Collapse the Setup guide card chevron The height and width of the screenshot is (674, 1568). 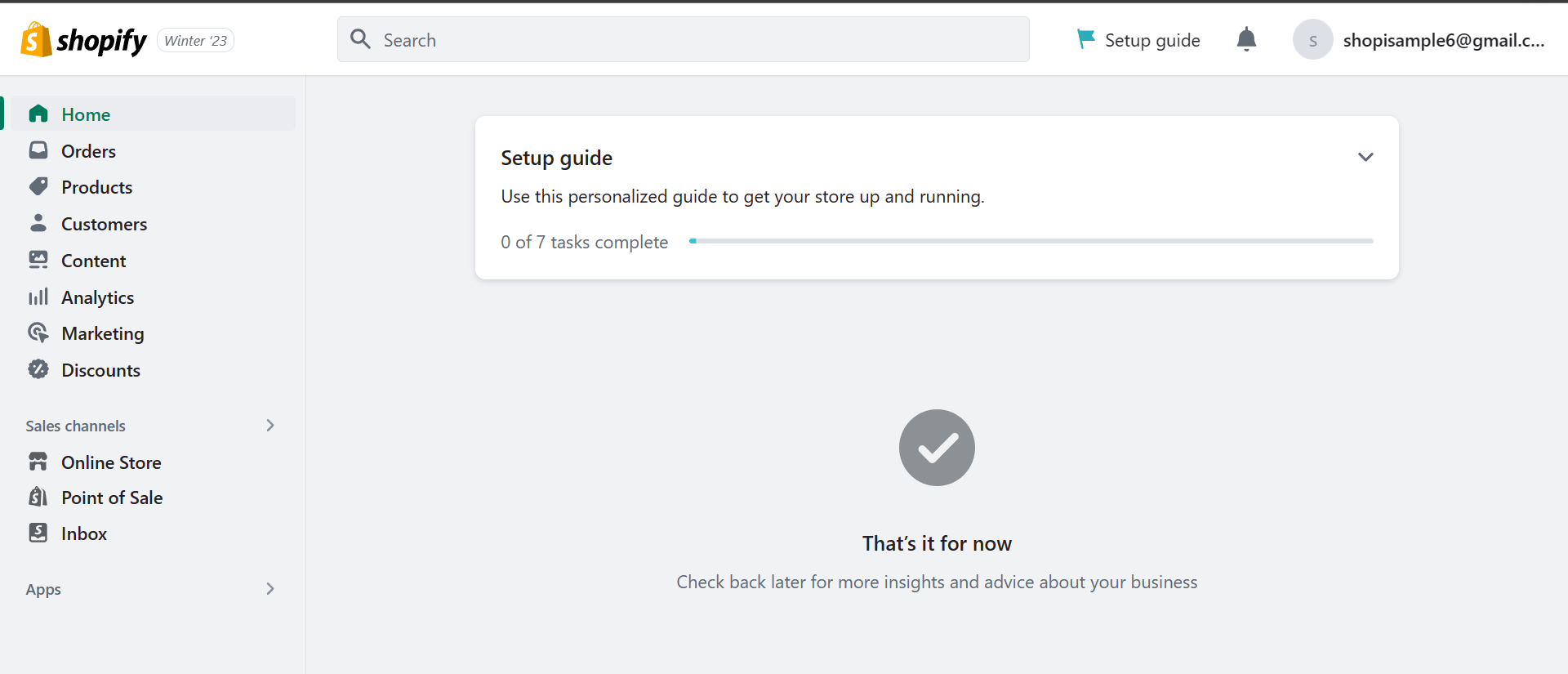[x=1365, y=157]
